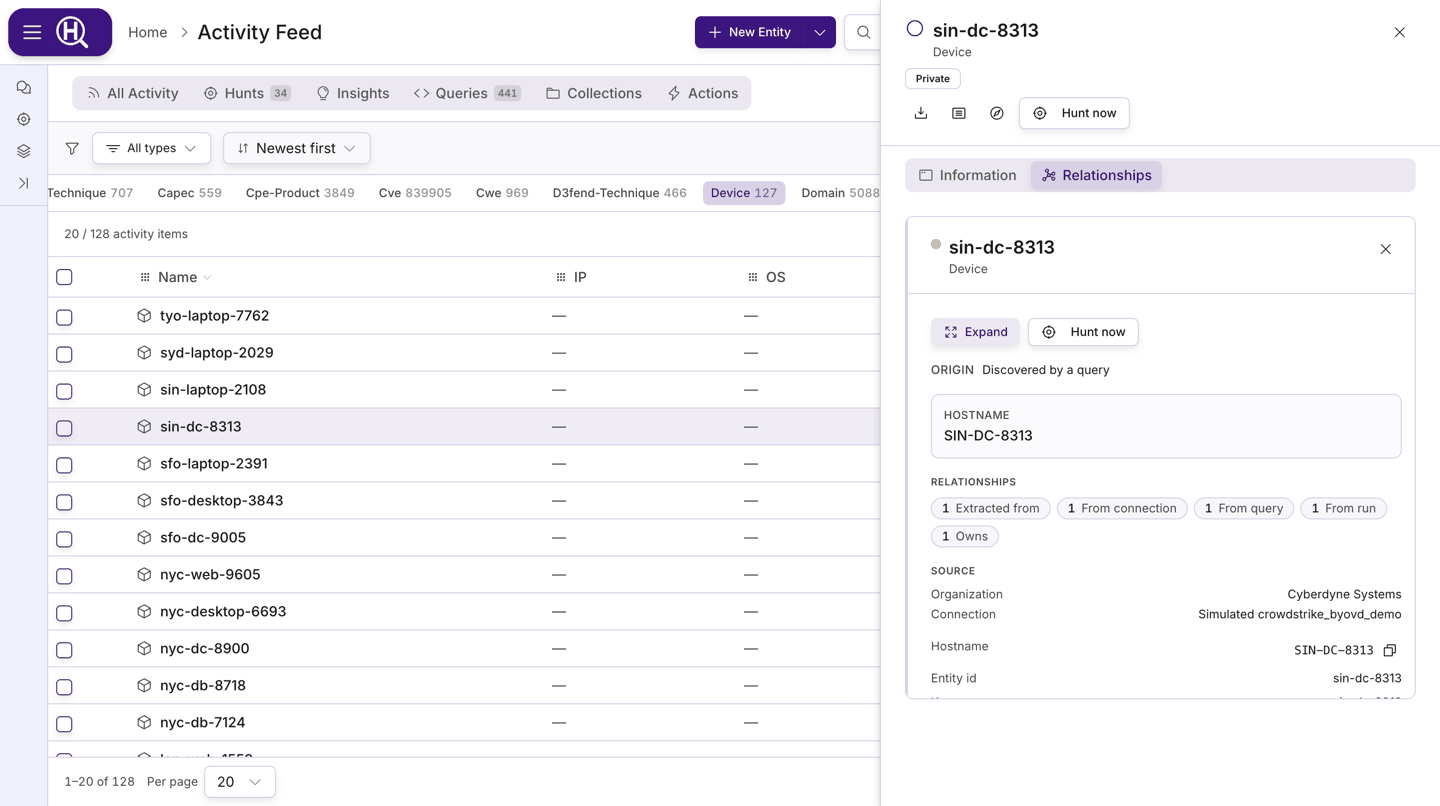This screenshot has width=1440, height=806.
Task: Check the sin-laptop-2108 row checkbox
Action: 64,391
